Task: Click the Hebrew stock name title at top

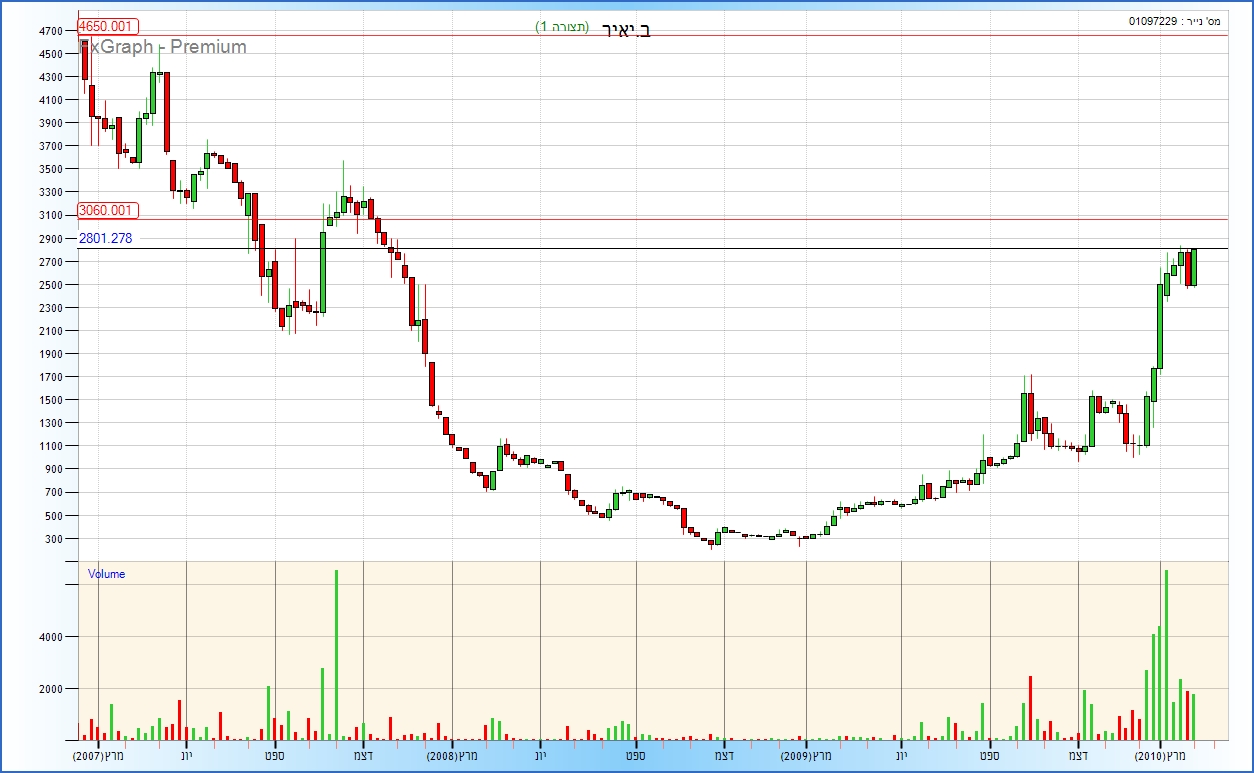Action: pyautogui.click(x=627, y=29)
